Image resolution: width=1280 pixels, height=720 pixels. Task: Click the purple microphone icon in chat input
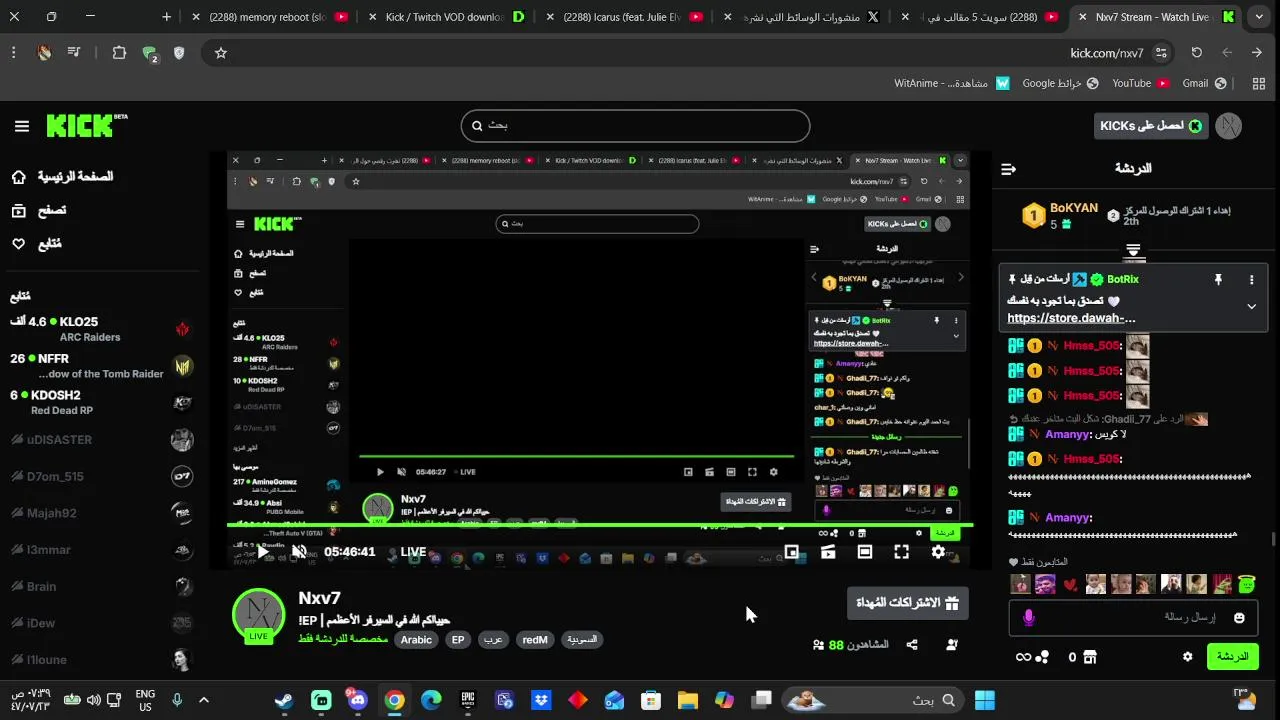click(x=1029, y=618)
